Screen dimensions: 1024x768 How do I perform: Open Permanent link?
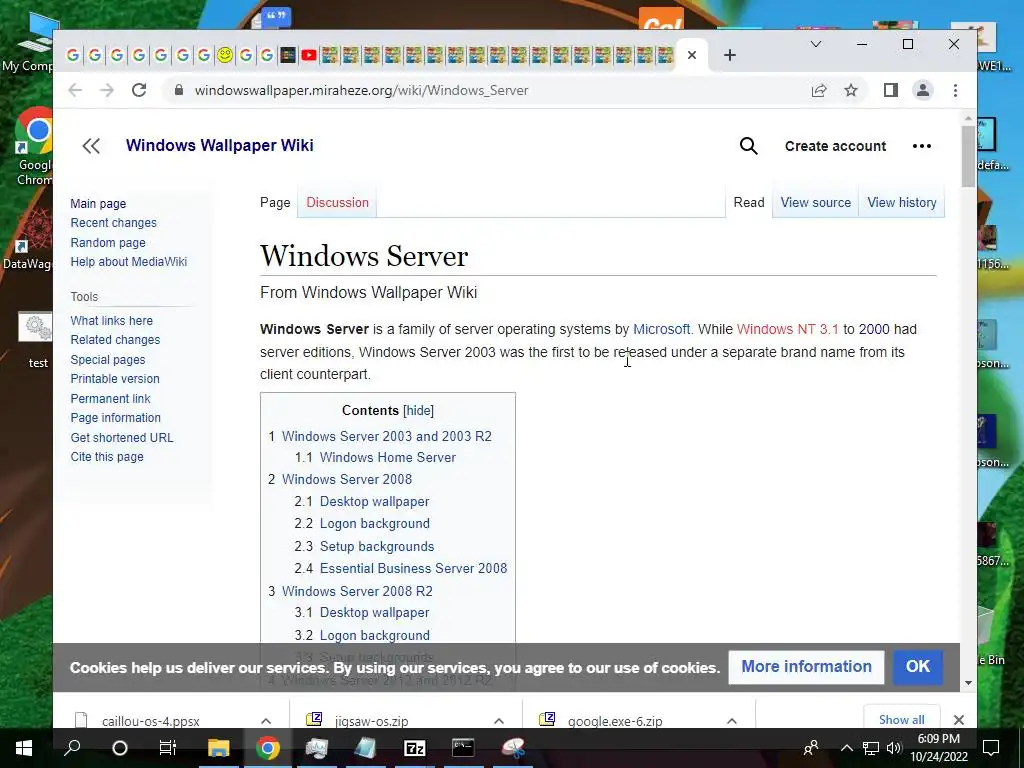tap(110, 398)
